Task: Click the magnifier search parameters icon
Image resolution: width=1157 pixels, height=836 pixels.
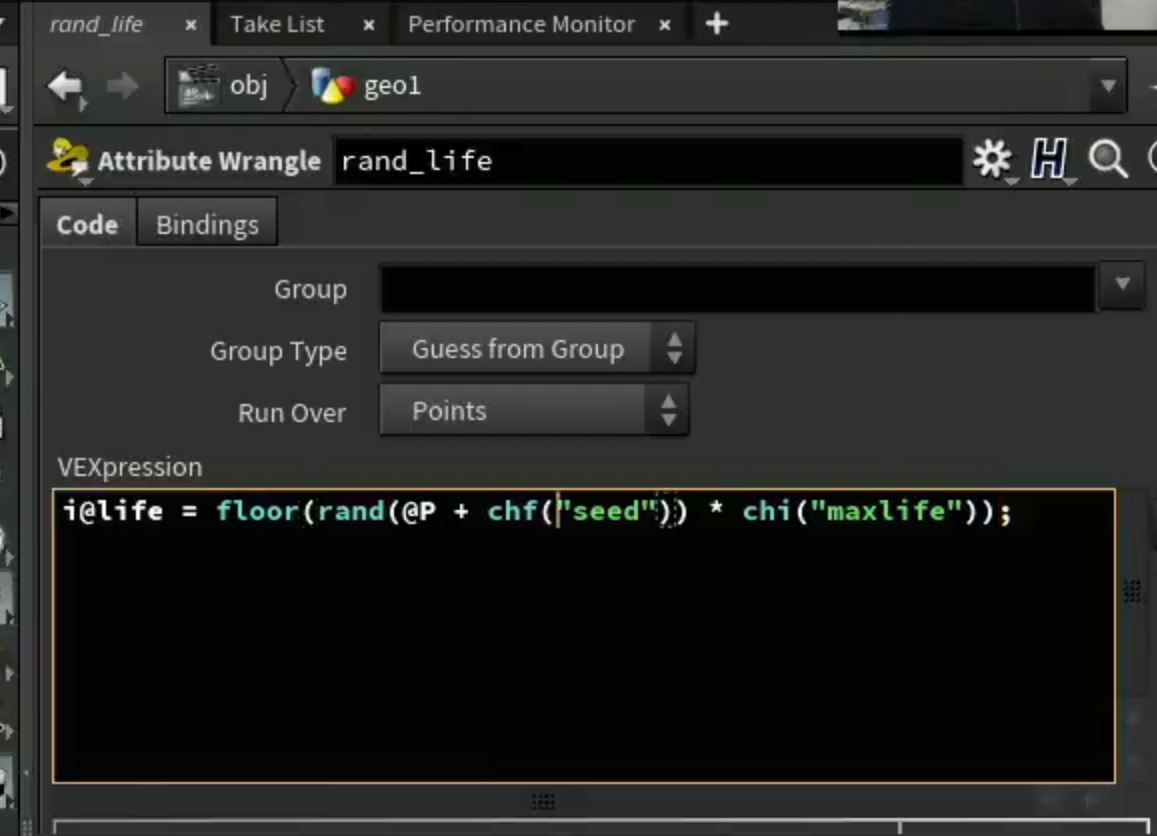Action: (1108, 159)
